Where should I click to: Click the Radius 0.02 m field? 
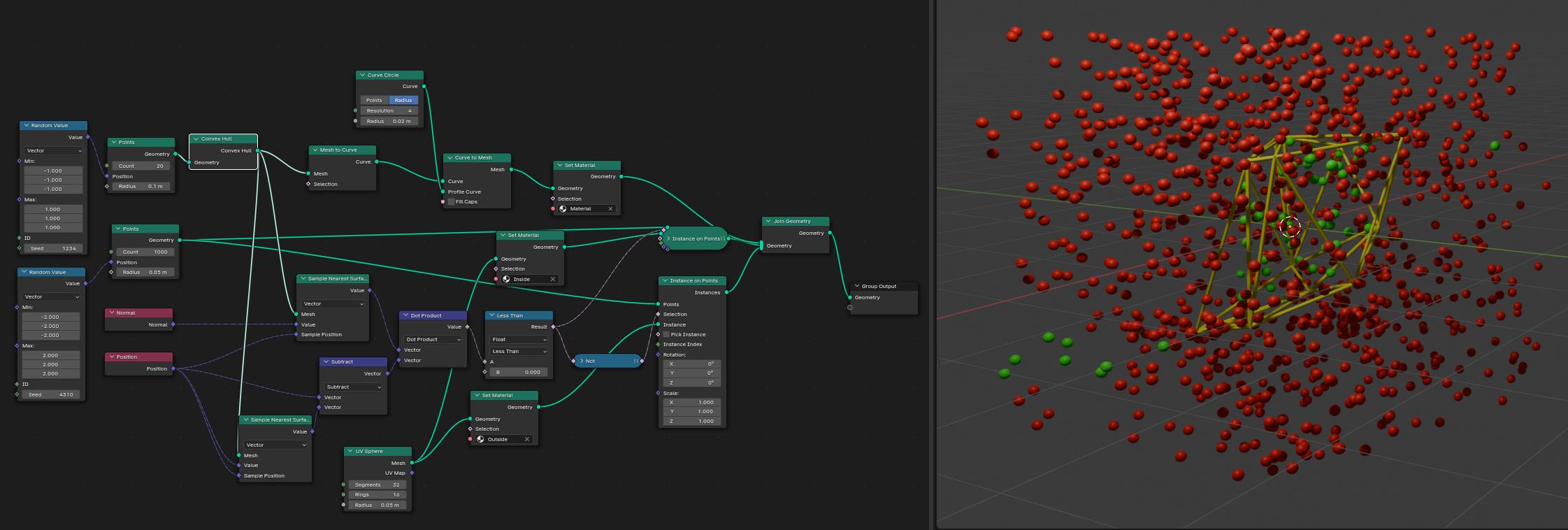pos(389,121)
